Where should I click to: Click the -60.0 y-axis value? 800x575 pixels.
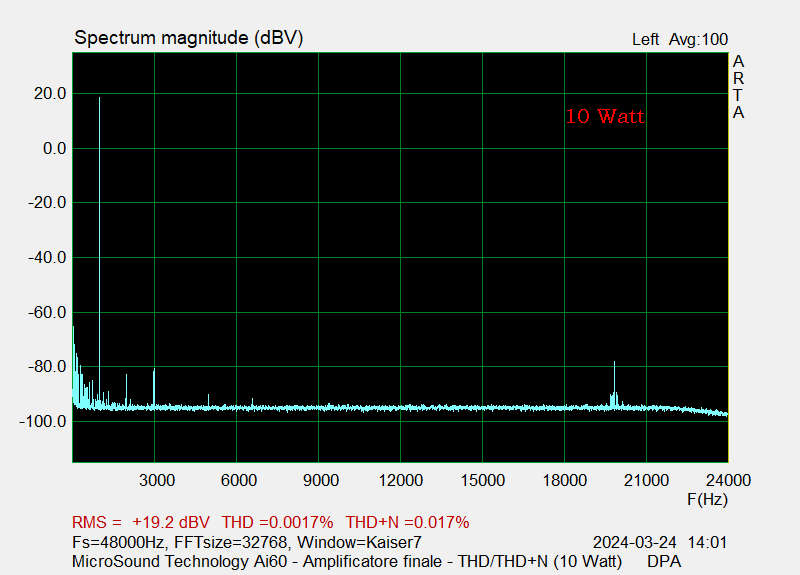click(x=47, y=312)
